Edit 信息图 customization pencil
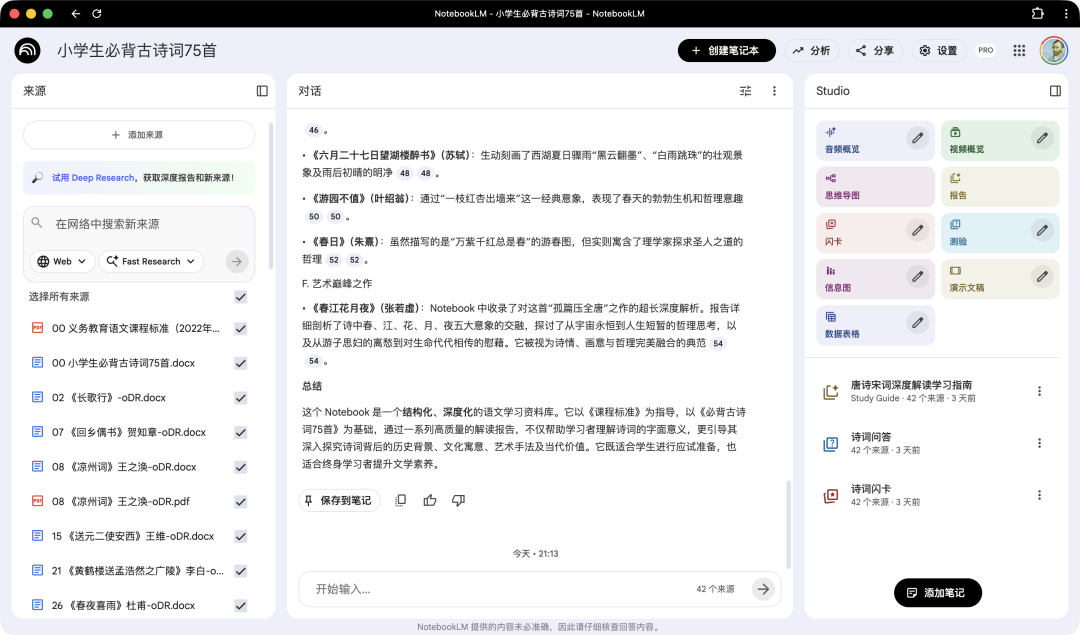The image size is (1080, 635). (917, 276)
